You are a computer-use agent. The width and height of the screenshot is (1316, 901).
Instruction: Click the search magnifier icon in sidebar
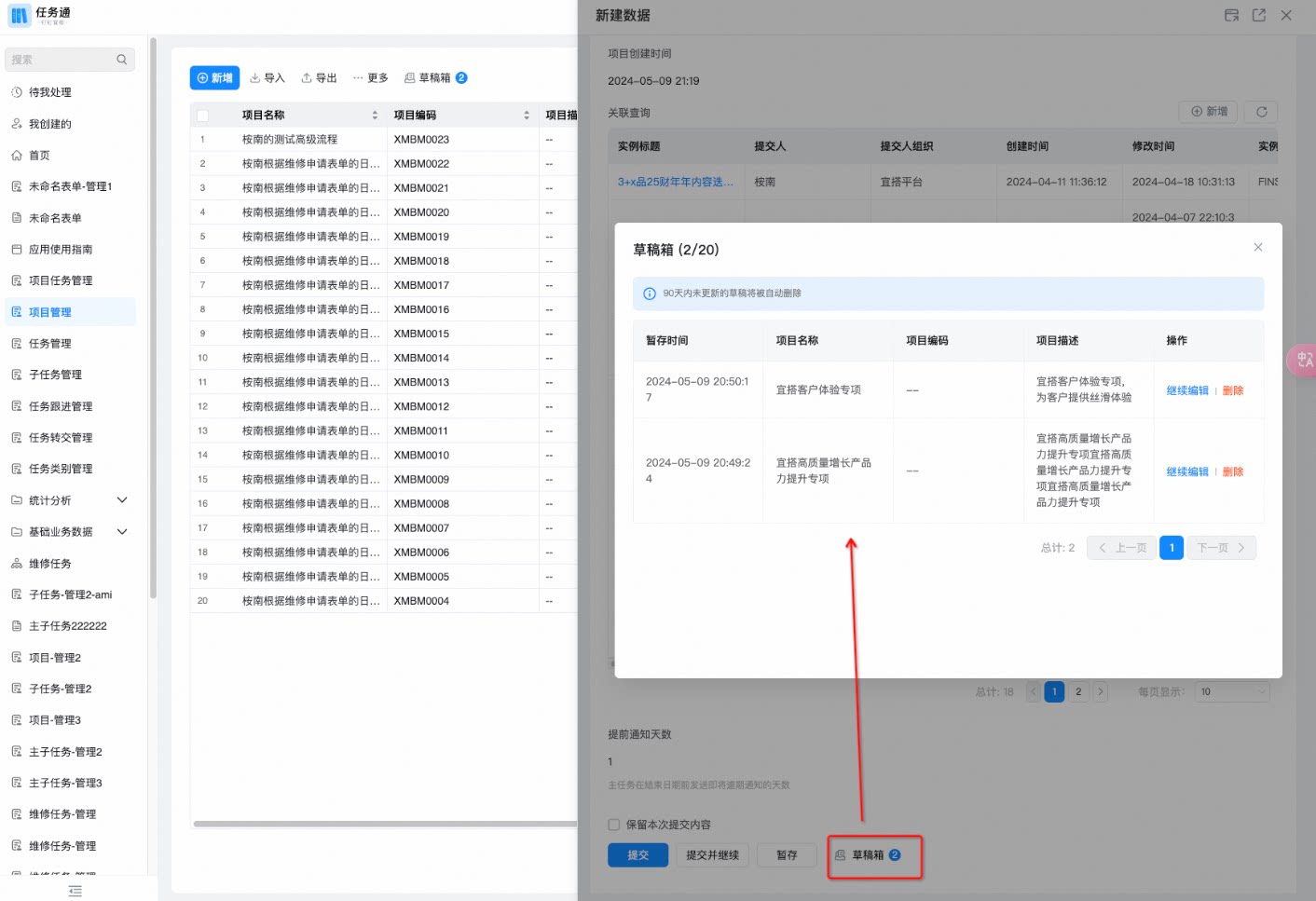(x=121, y=60)
